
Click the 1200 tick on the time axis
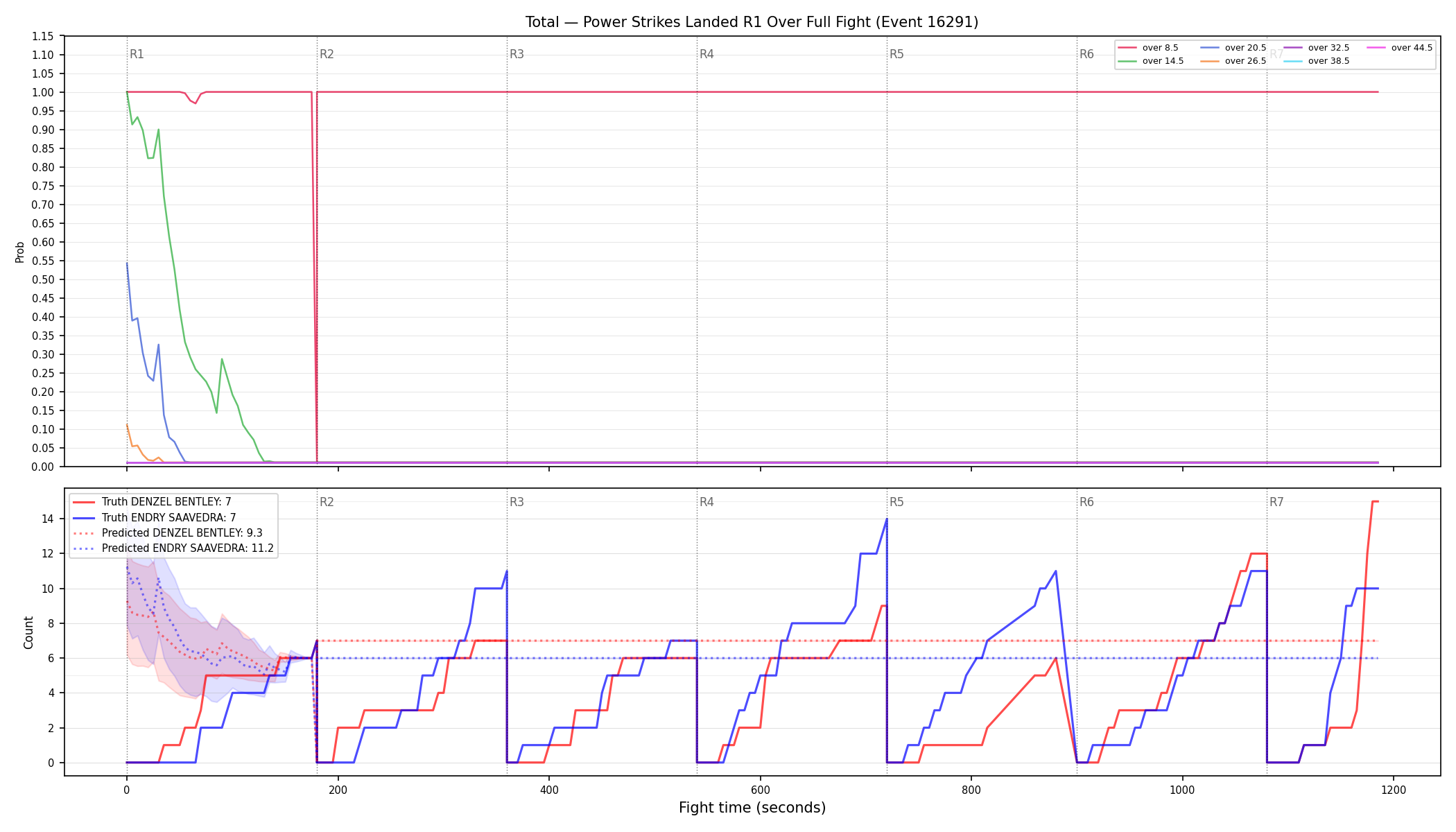[1394, 790]
